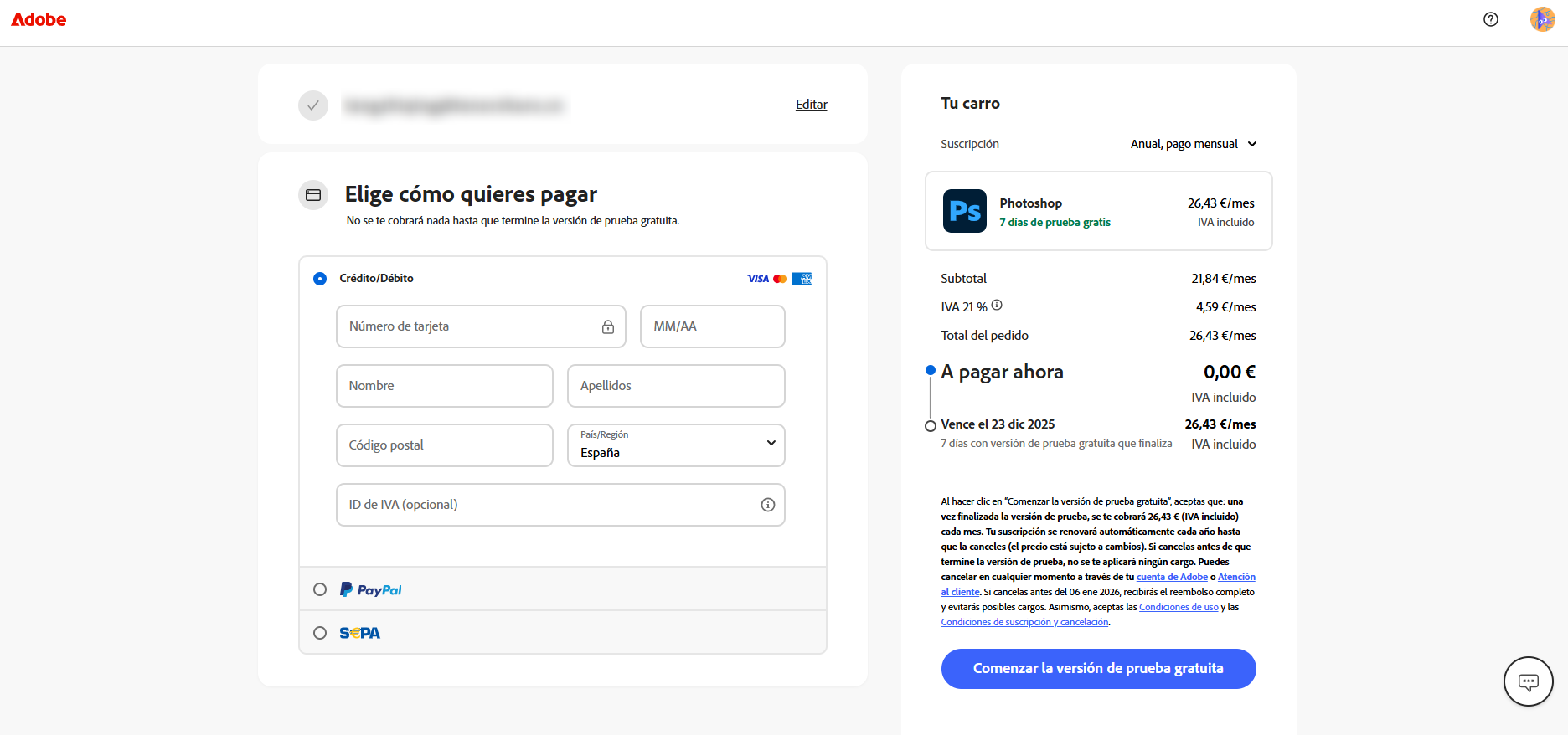Screen dimensions: 1568x735
Task: Click Editar to change email
Action: (811, 105)
